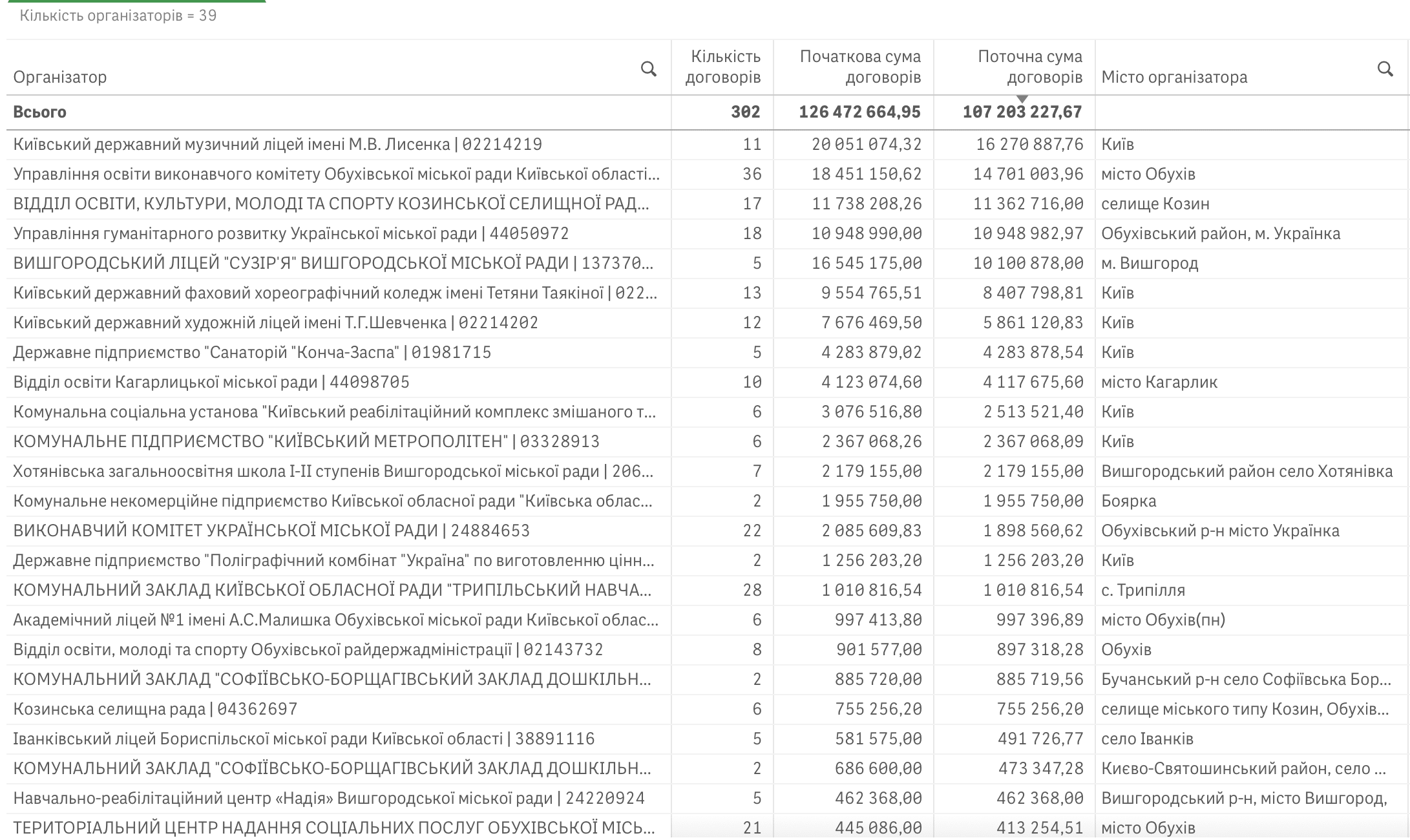This screenshot has height=840, width=1410.
Task: Click sort indicator under Поточна сума договорів
Action: click(1022, 99)
